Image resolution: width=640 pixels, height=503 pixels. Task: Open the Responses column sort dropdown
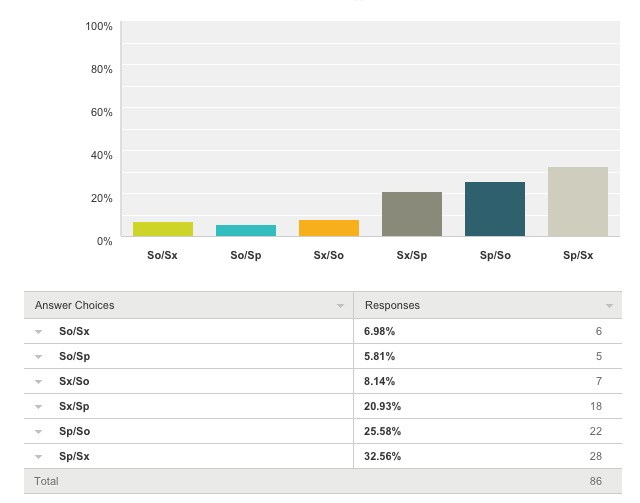tap(609, 306)
